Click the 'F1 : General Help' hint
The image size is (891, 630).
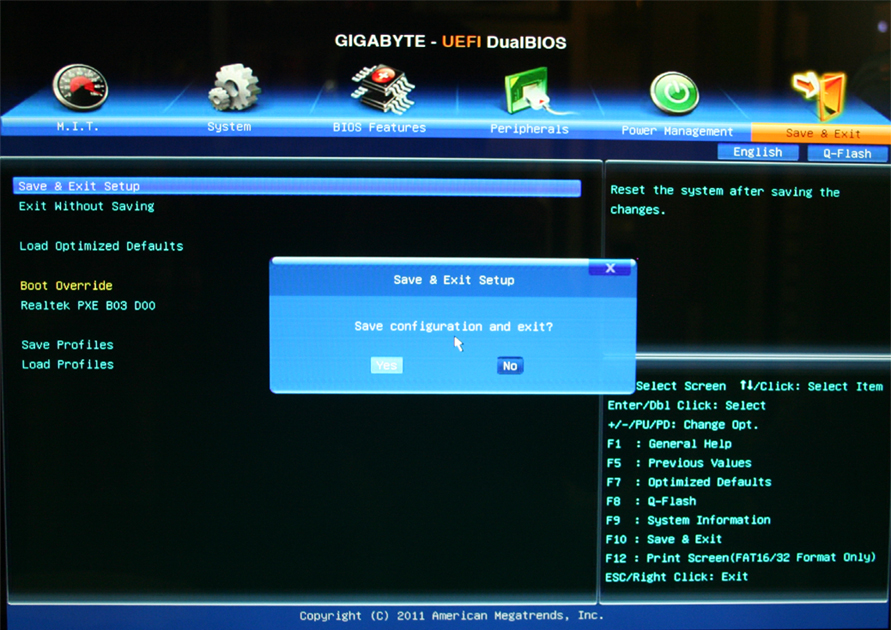pyautogui.click(x=669, y=444)
